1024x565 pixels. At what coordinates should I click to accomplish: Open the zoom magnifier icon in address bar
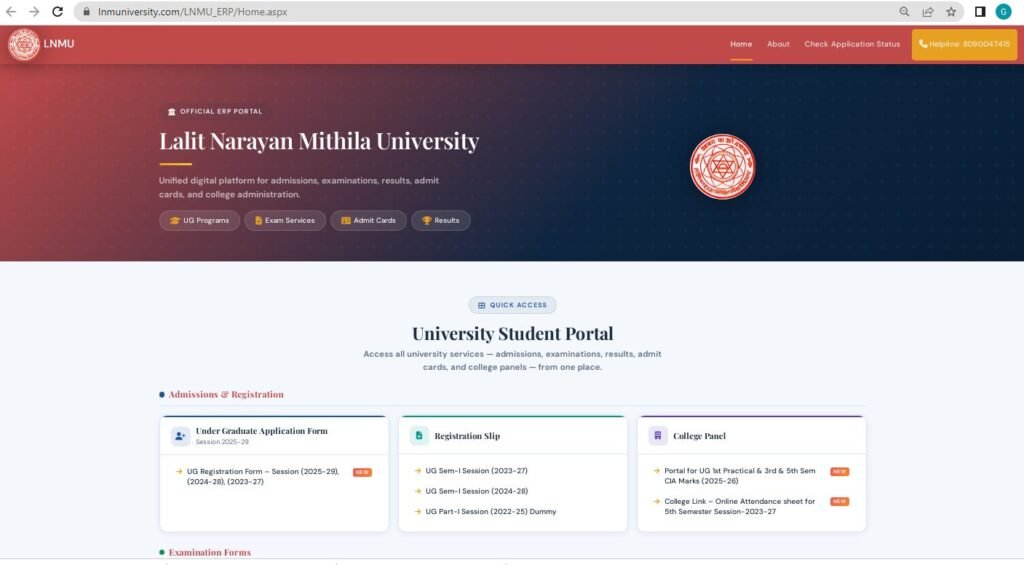[x=904, y=12]
